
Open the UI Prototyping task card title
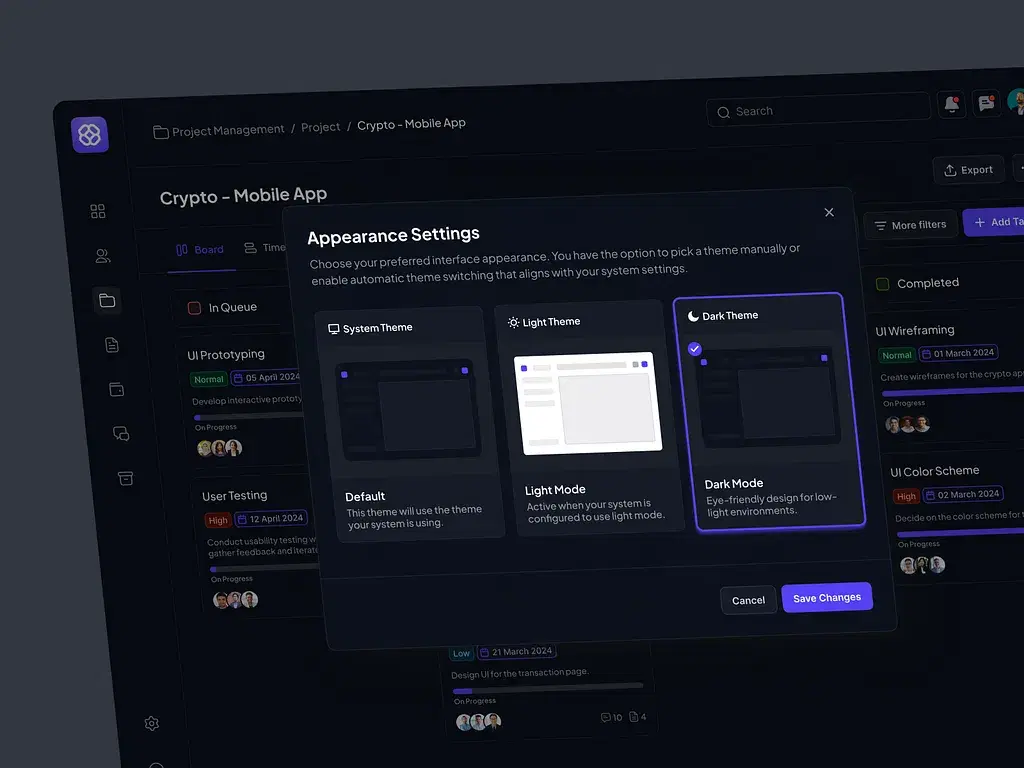point(226,355)
